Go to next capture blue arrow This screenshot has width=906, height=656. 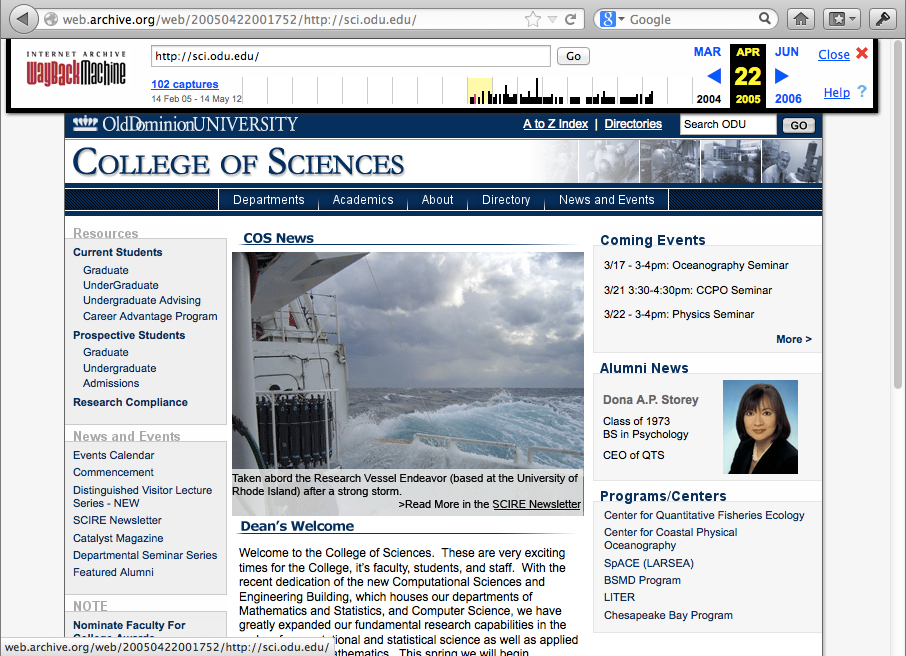(781, 76)
